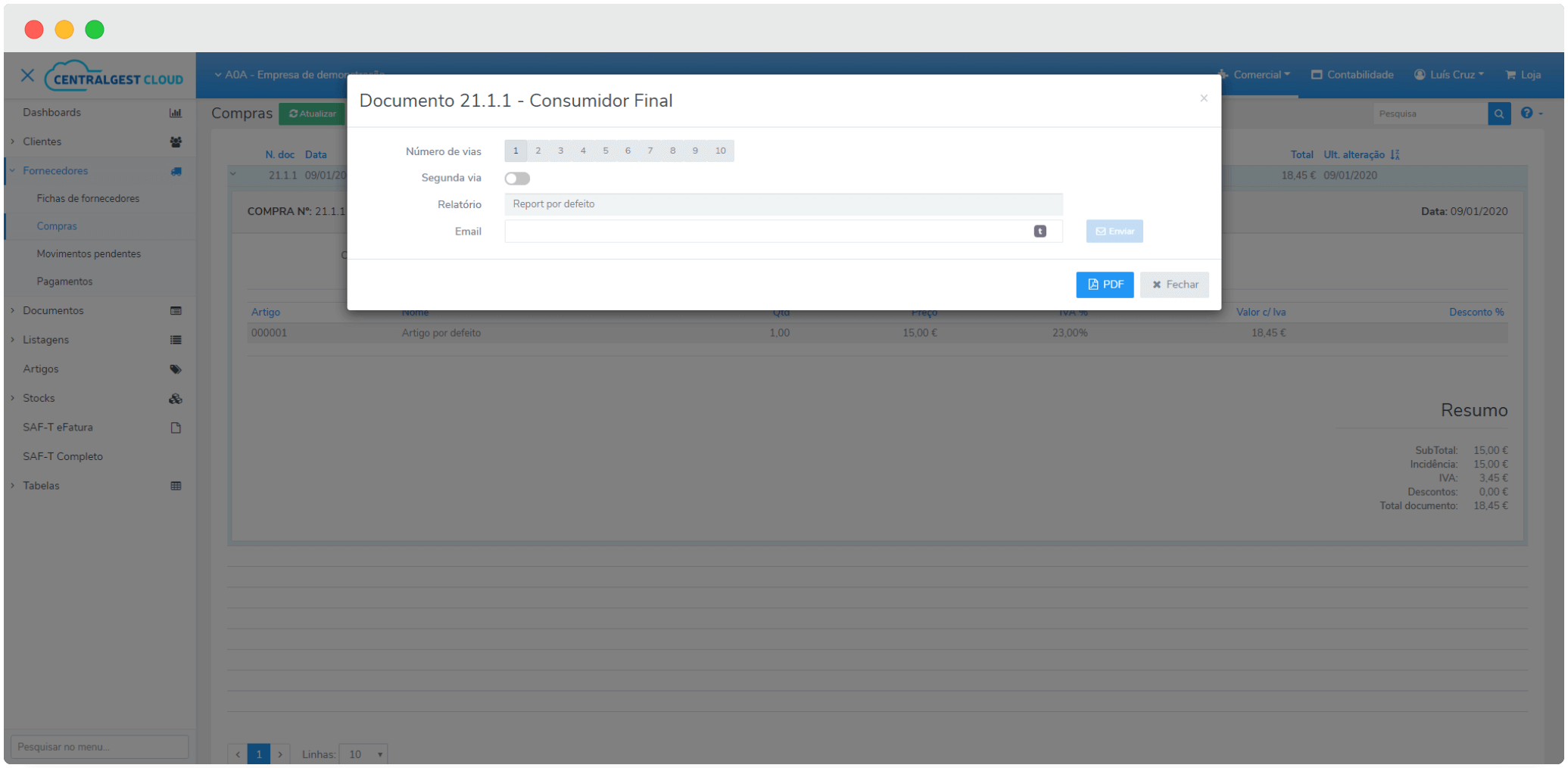Viewport: 1568px width, 768px height.
Task: Go to page 1 in pagination
Action: (259, 754)
